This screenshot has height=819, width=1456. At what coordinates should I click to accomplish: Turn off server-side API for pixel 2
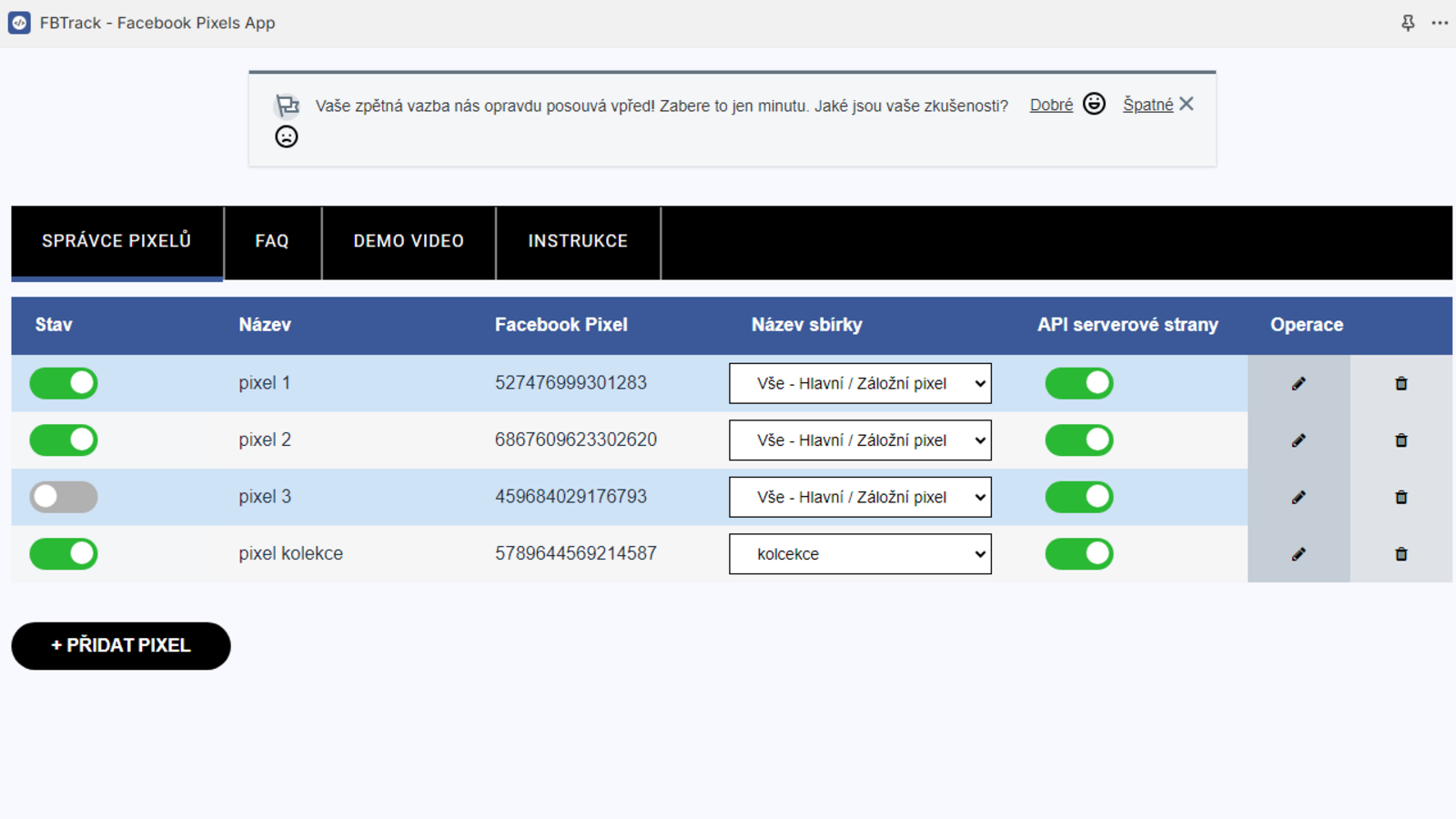click(1079, 440)
